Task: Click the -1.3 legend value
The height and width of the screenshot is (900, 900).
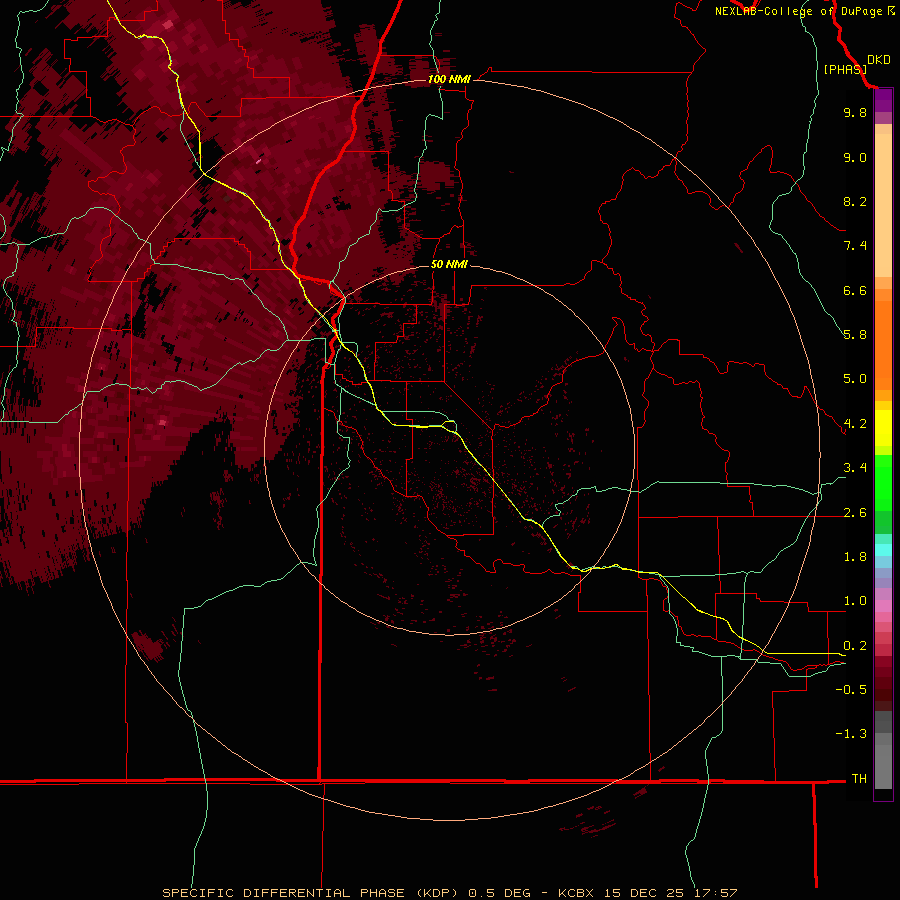Action: [851, 734]
